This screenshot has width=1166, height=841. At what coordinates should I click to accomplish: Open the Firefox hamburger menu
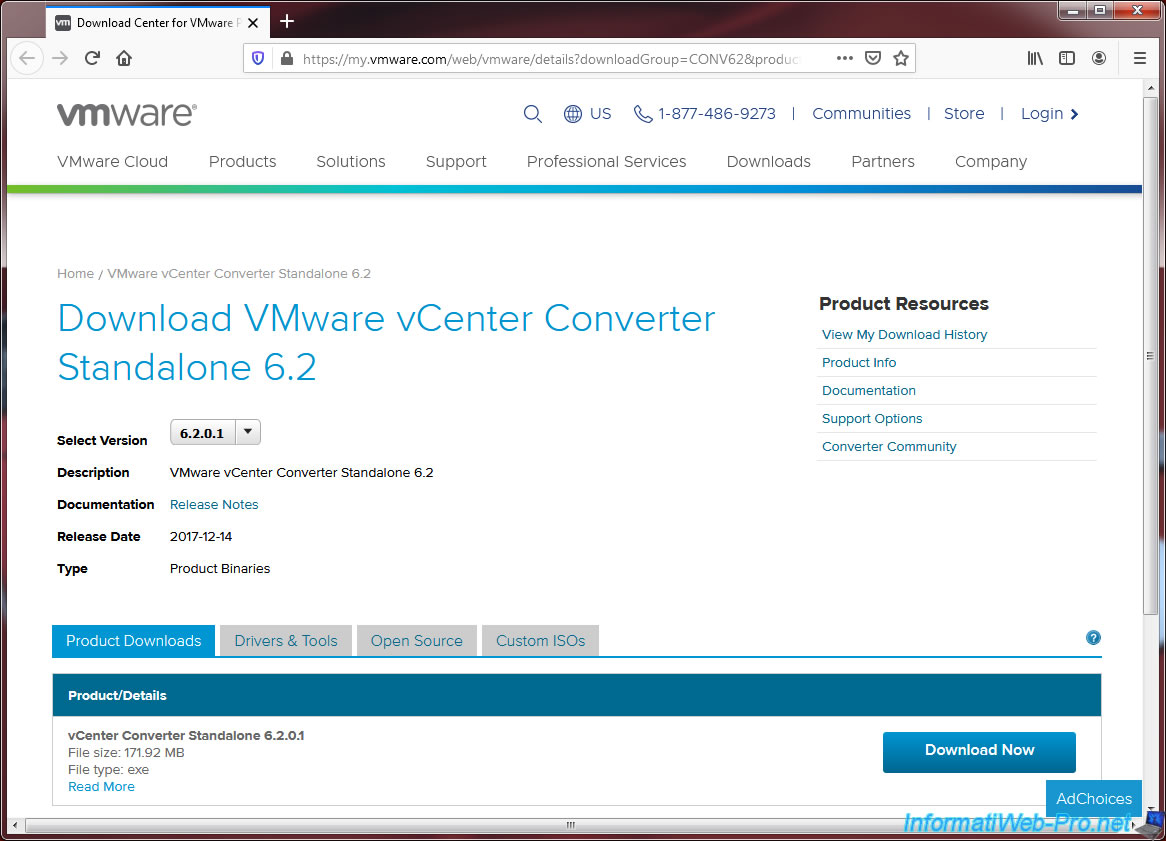(x=1139, y=58)
